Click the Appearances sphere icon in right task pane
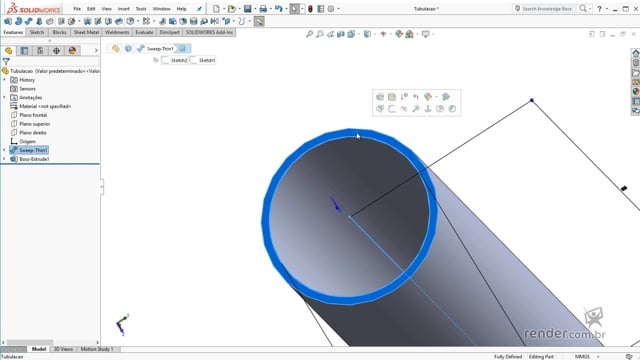 (636, 91)
